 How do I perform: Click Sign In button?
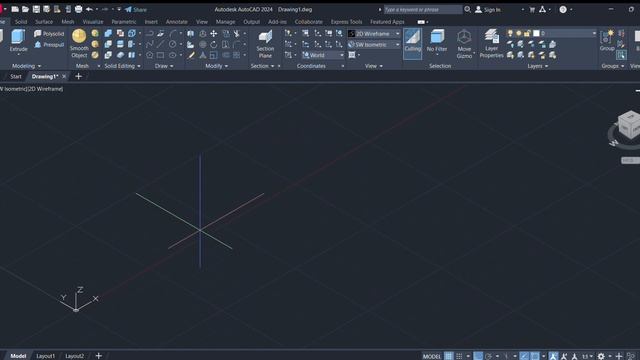[x=488, y=9]
